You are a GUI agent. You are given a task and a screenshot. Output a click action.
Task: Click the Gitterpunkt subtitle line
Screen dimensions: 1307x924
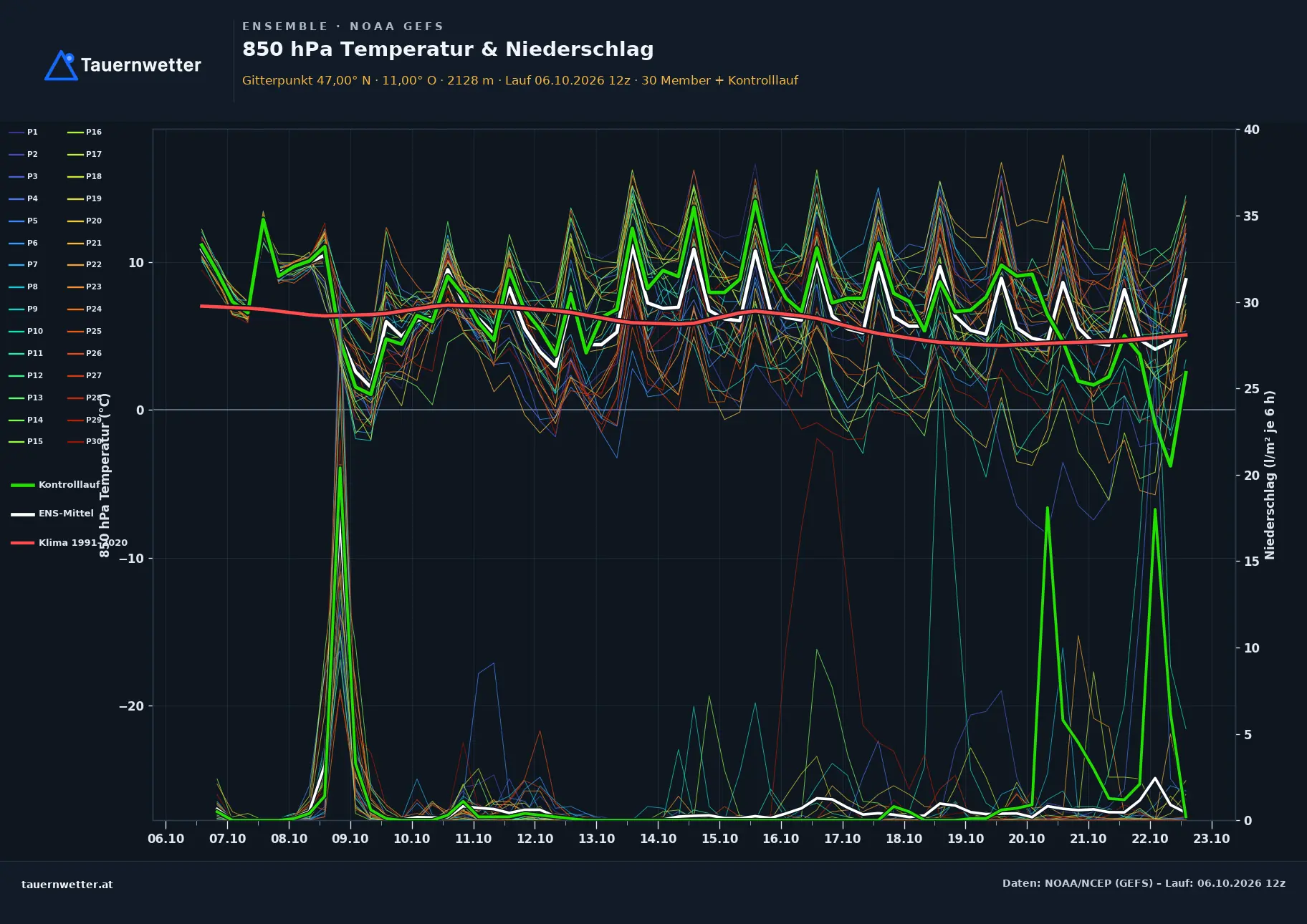[520, 80]
